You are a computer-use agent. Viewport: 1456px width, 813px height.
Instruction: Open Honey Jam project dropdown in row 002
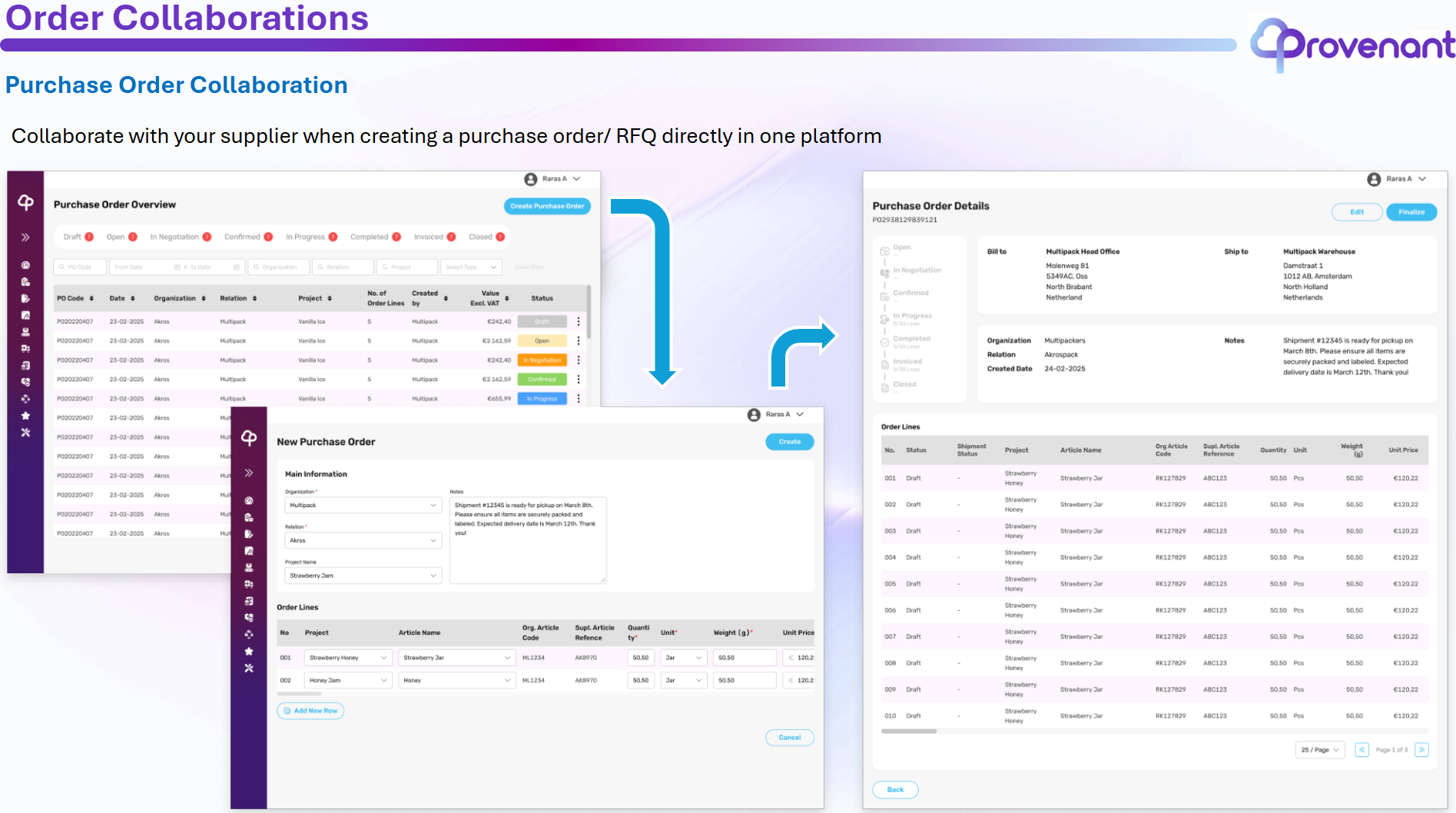(x=349, y=680)
